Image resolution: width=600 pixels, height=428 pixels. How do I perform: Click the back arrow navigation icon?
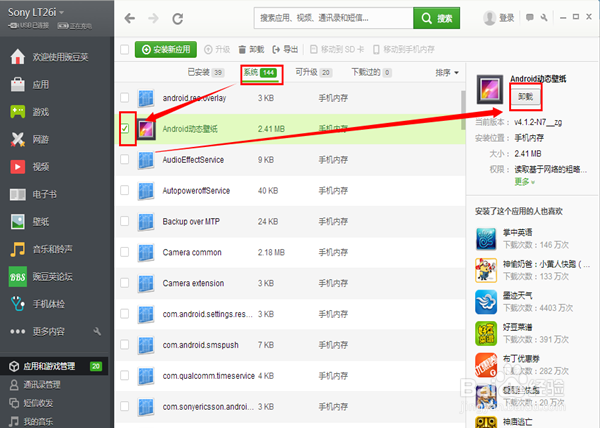pyautogui.click(x=130, y=18)
